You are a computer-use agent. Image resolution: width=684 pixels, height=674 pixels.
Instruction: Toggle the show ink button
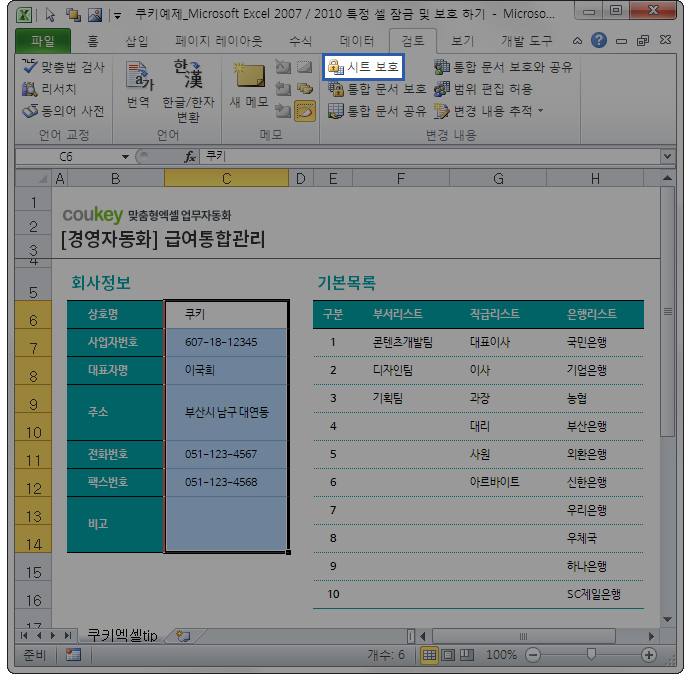pos(305,111)
